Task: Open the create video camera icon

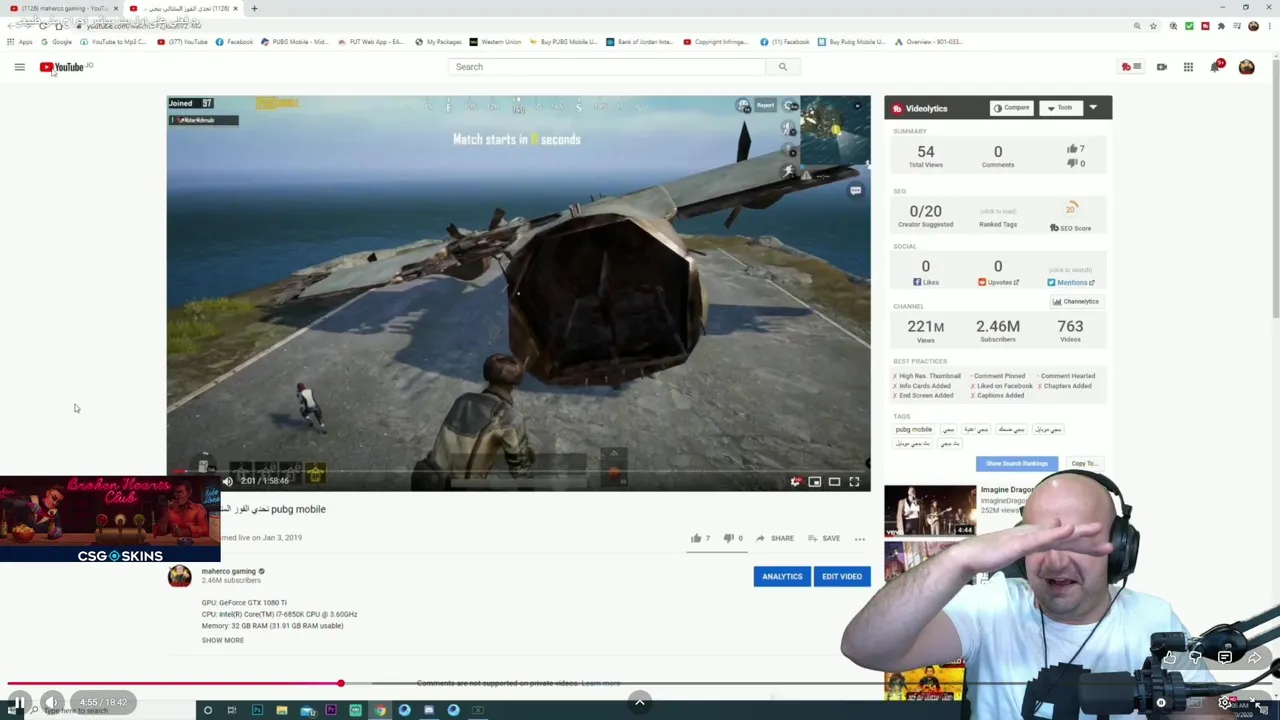Action: point(1161,67)
